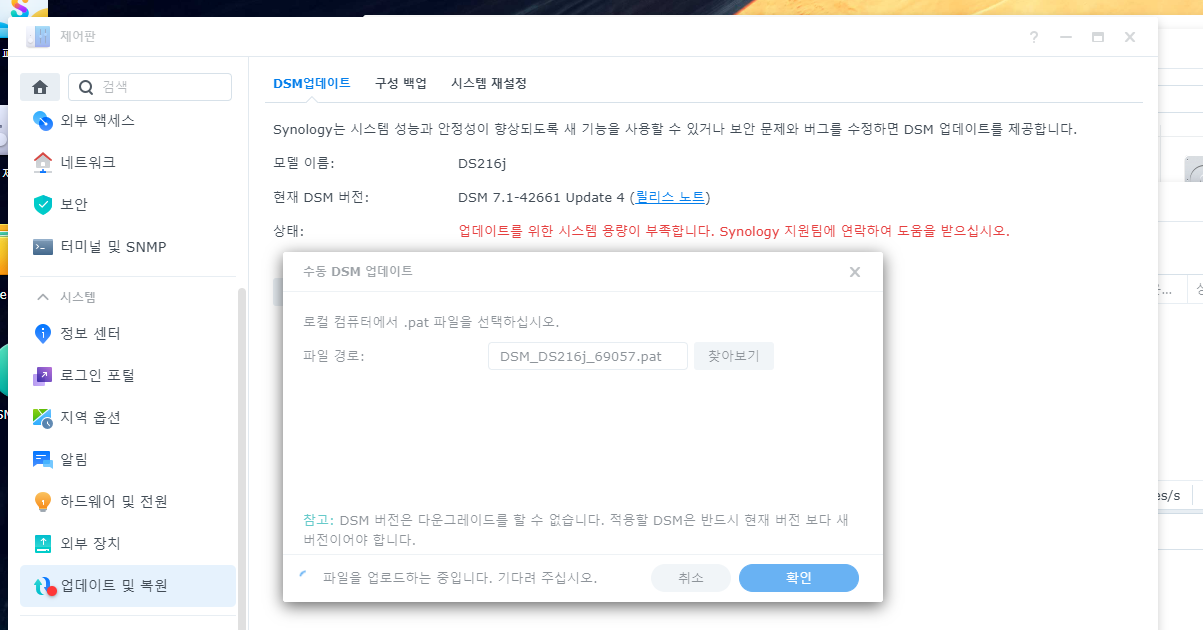Image resolution: width=1203 pixels, height=630 pixels.
Task: Click the sidebar vertical scrollbar
Action: click(x=240, y=458)
